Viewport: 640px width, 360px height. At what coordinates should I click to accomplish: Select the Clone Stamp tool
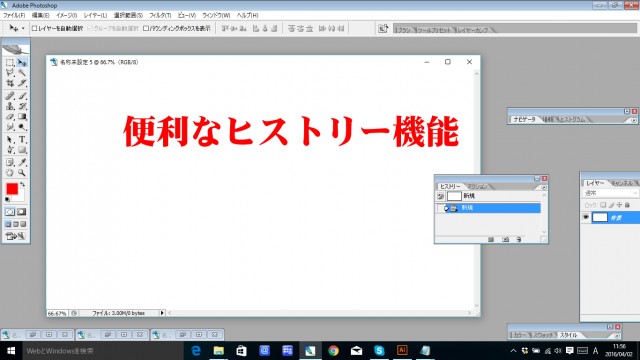click(x=10, y=107)
